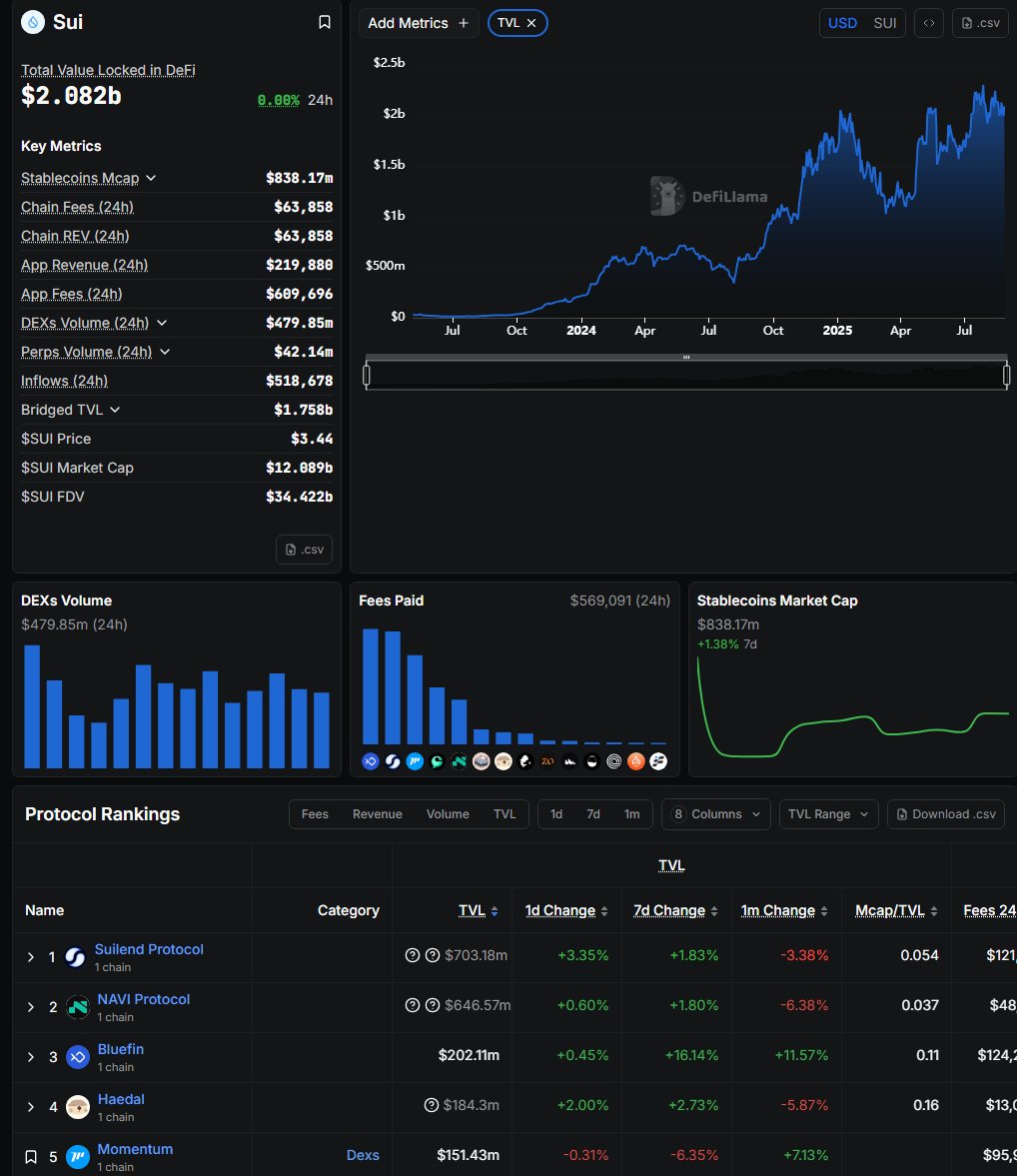Click the question-mark icon in Haedal row

click(x=432, y=1105)
